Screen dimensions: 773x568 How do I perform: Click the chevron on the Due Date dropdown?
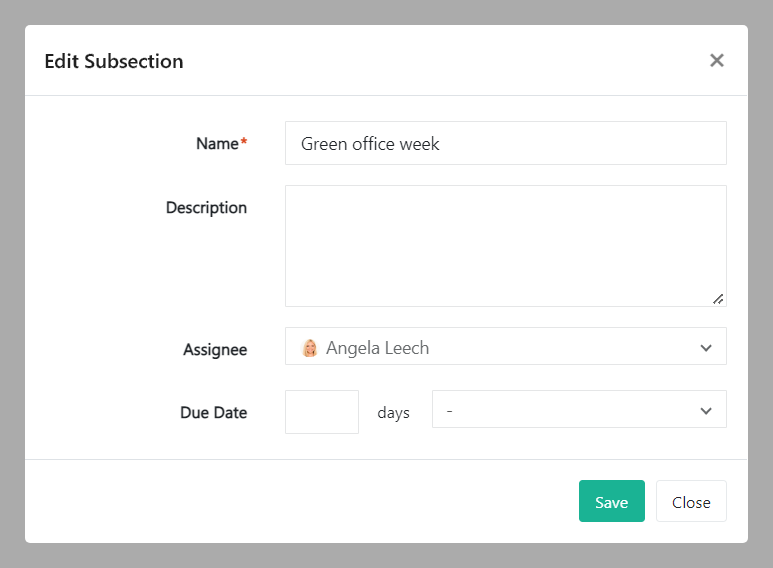(706, 411)
